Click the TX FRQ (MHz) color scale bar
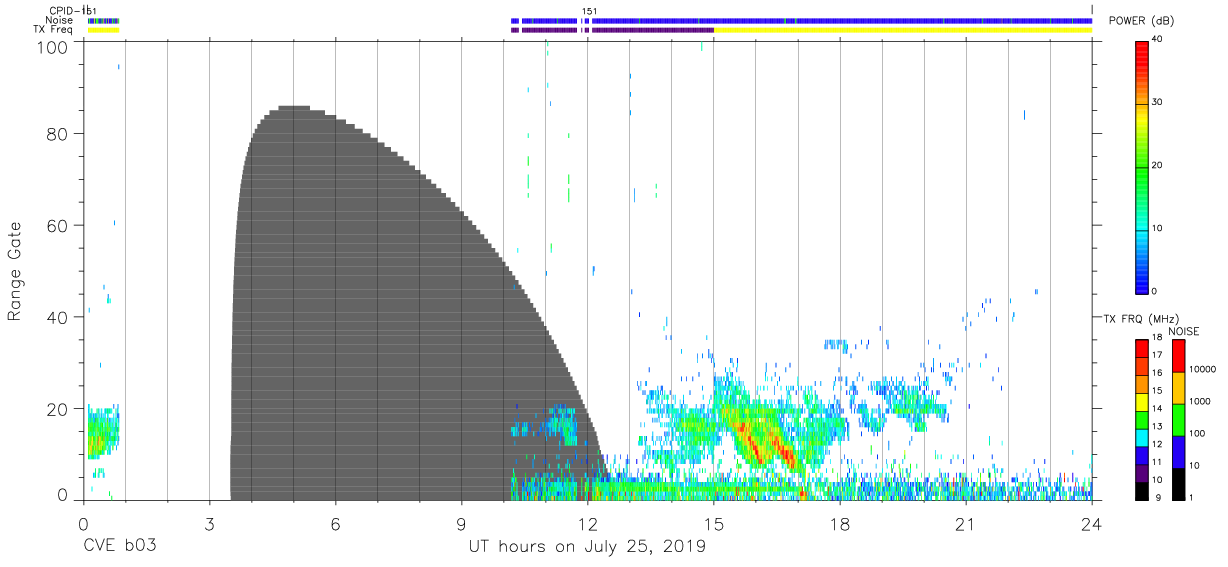Viewport: 1228px width, 567px height. (1142, 419)
